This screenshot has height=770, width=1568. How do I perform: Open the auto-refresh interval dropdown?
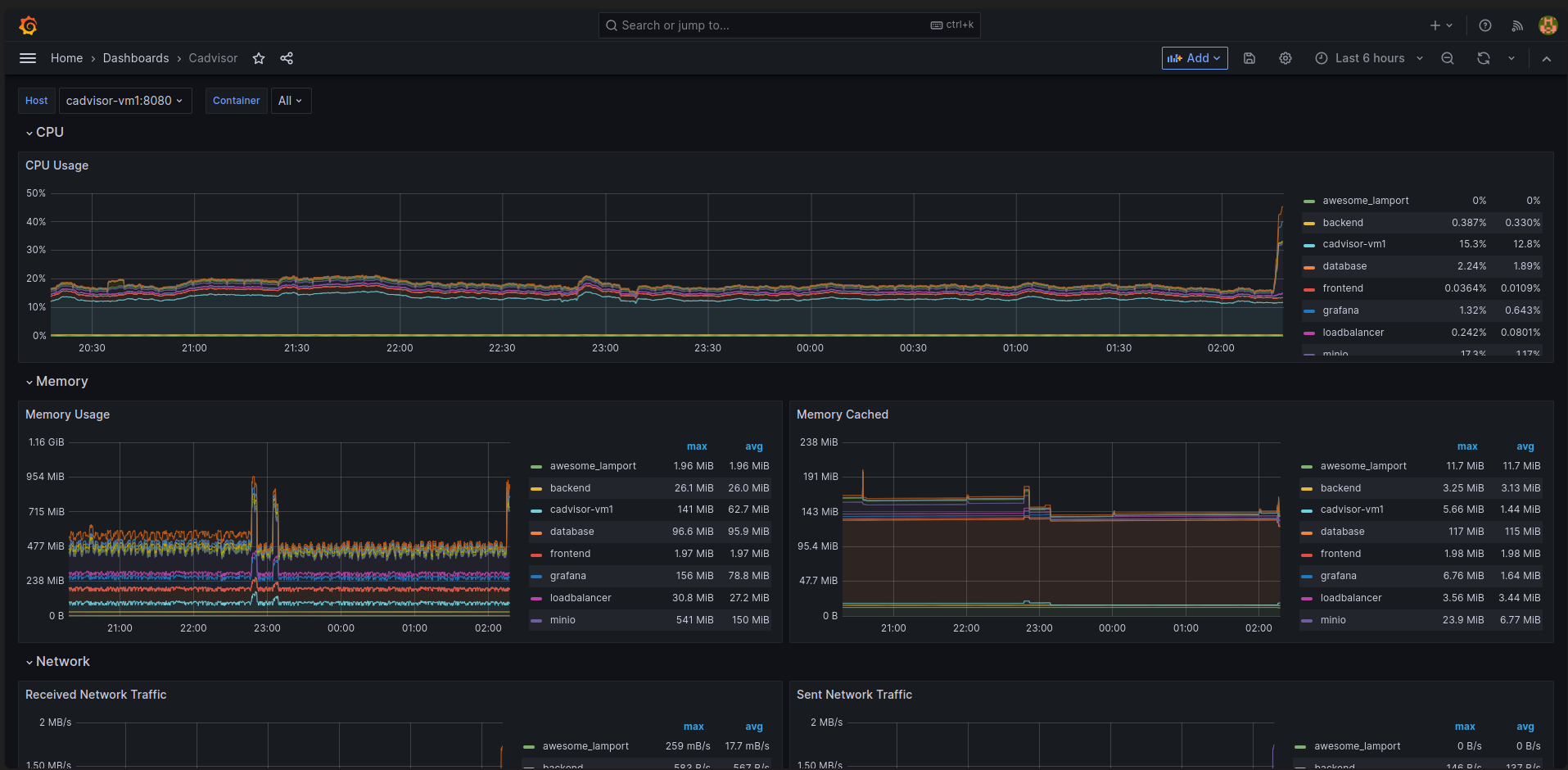[1512, 58]
